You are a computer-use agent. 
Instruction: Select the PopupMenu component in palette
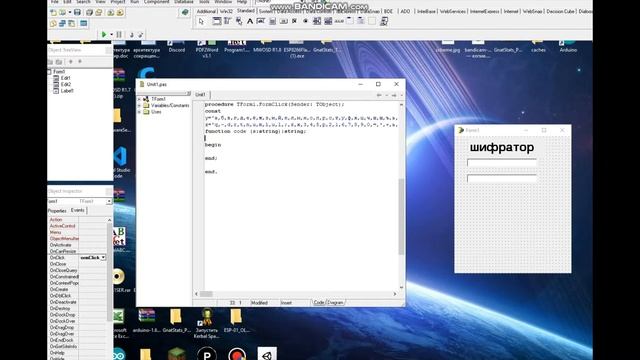click(x=239, y=21)
